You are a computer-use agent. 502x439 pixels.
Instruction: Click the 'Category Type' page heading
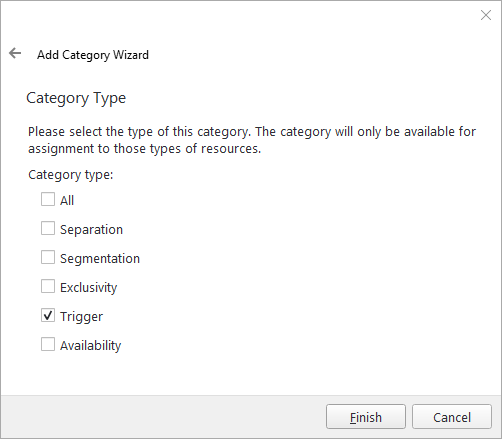[76, 98]
